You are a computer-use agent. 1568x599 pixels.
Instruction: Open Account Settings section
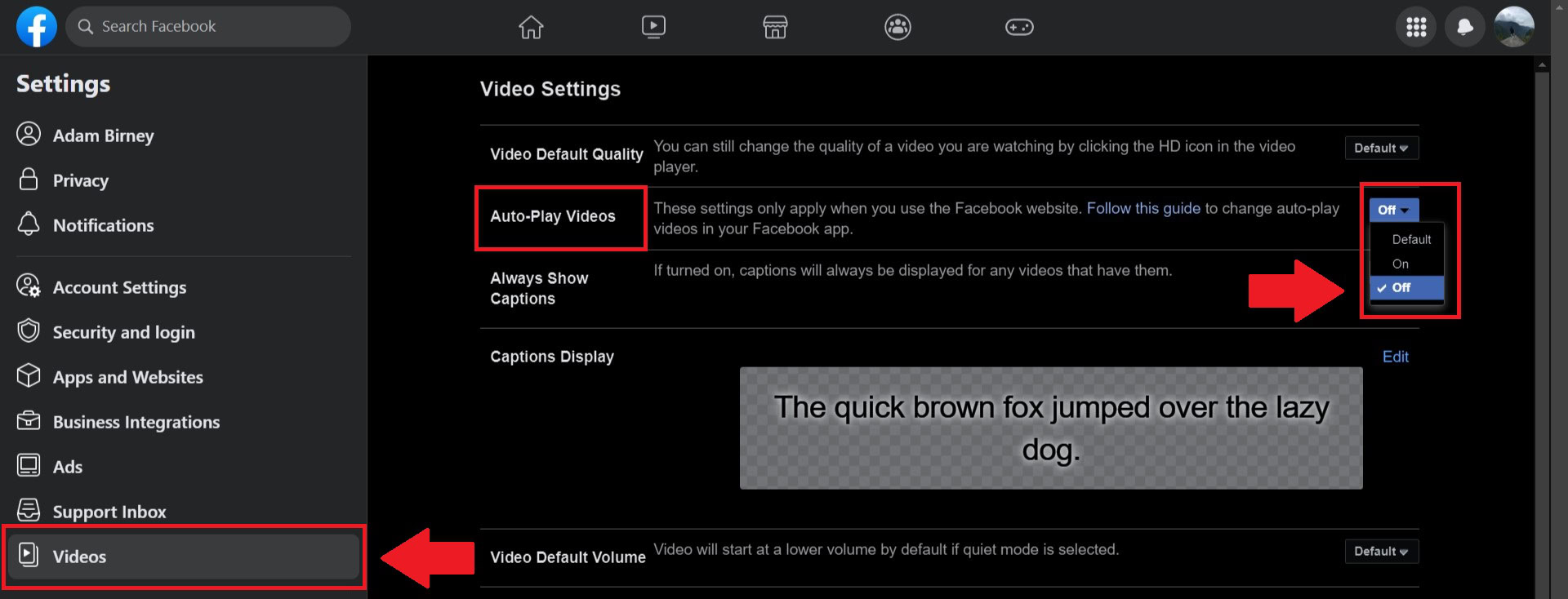(x=184, y=286)
